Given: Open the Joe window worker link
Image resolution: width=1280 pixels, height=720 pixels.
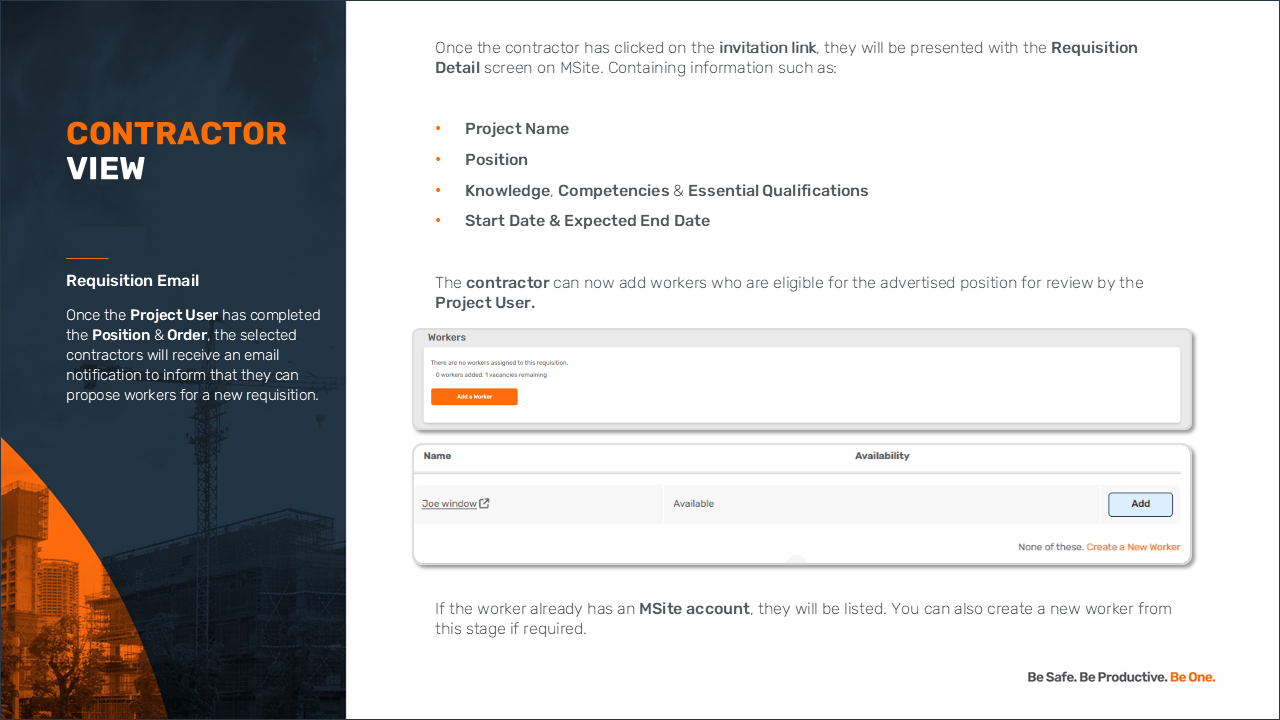Looking at the screenshot, I should pos(449,504).
